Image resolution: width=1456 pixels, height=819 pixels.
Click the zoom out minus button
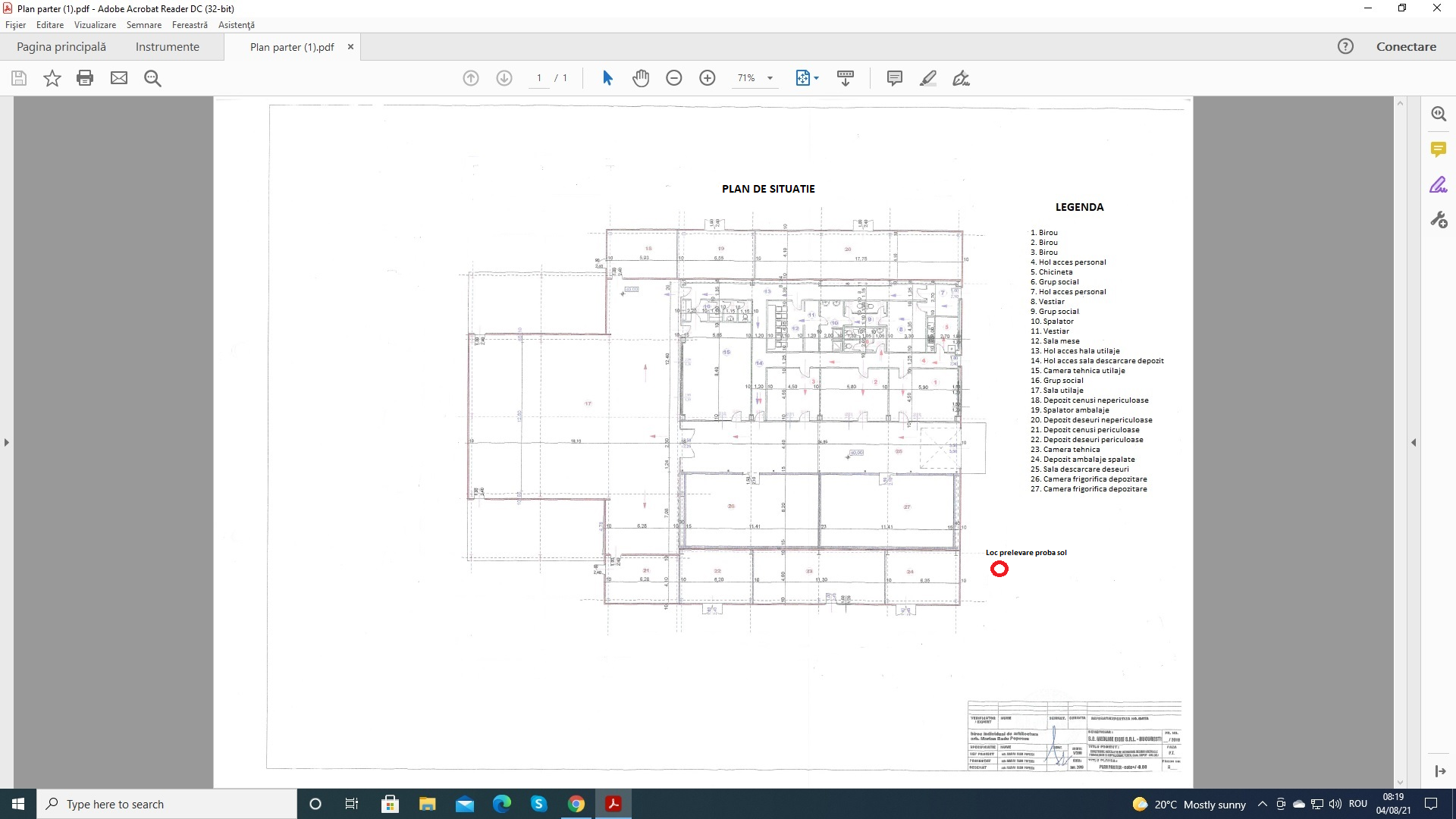[x=674, y=78]
